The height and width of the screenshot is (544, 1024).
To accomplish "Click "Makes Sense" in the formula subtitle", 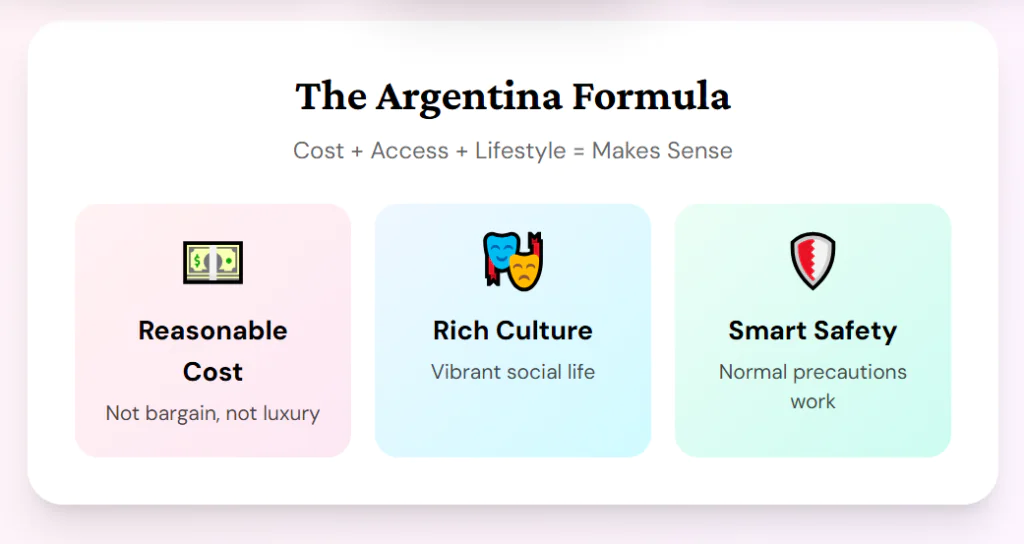I will pos(662,151).
